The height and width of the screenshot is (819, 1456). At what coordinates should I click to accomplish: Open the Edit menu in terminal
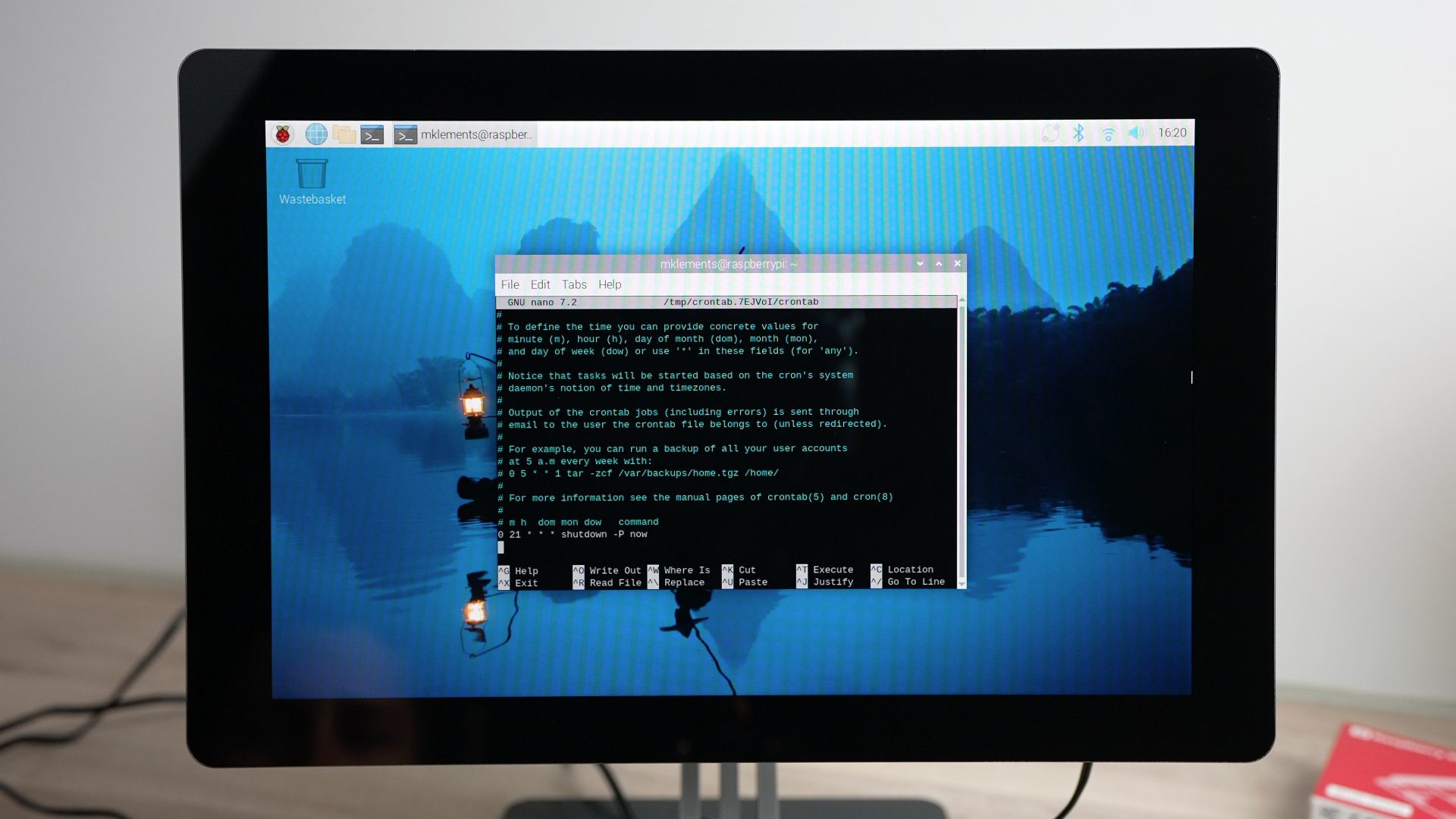click(540, 284)
